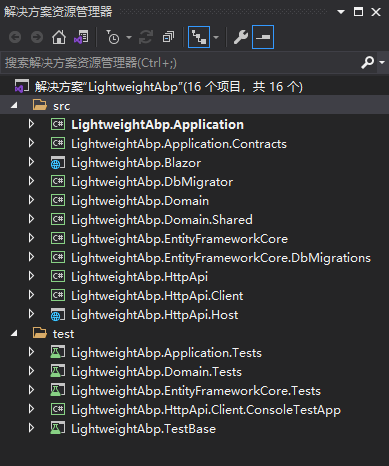Select LightweightAbp.HttpApi project
Image resolution: width=389 pixels, height=466 pixels.
click(x=139, y=277)
